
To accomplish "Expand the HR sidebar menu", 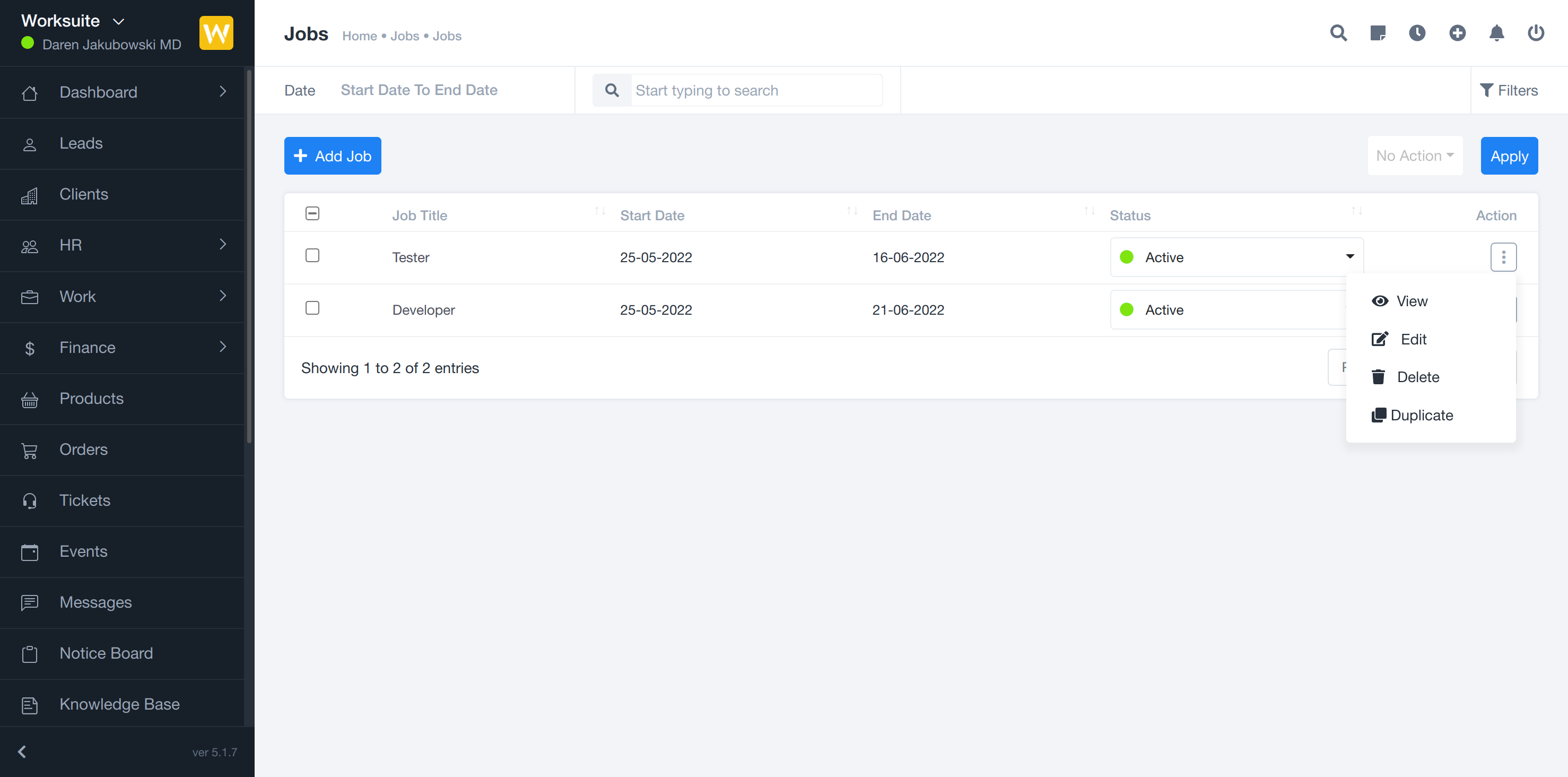I will click(x=122, y=245).
